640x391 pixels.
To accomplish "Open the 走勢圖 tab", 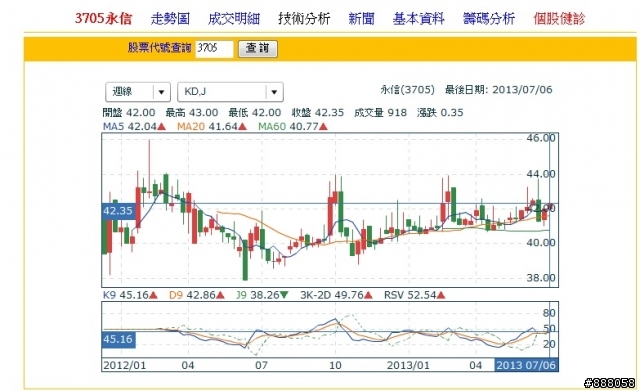I will pyautogui.click(x=170, y=18).
